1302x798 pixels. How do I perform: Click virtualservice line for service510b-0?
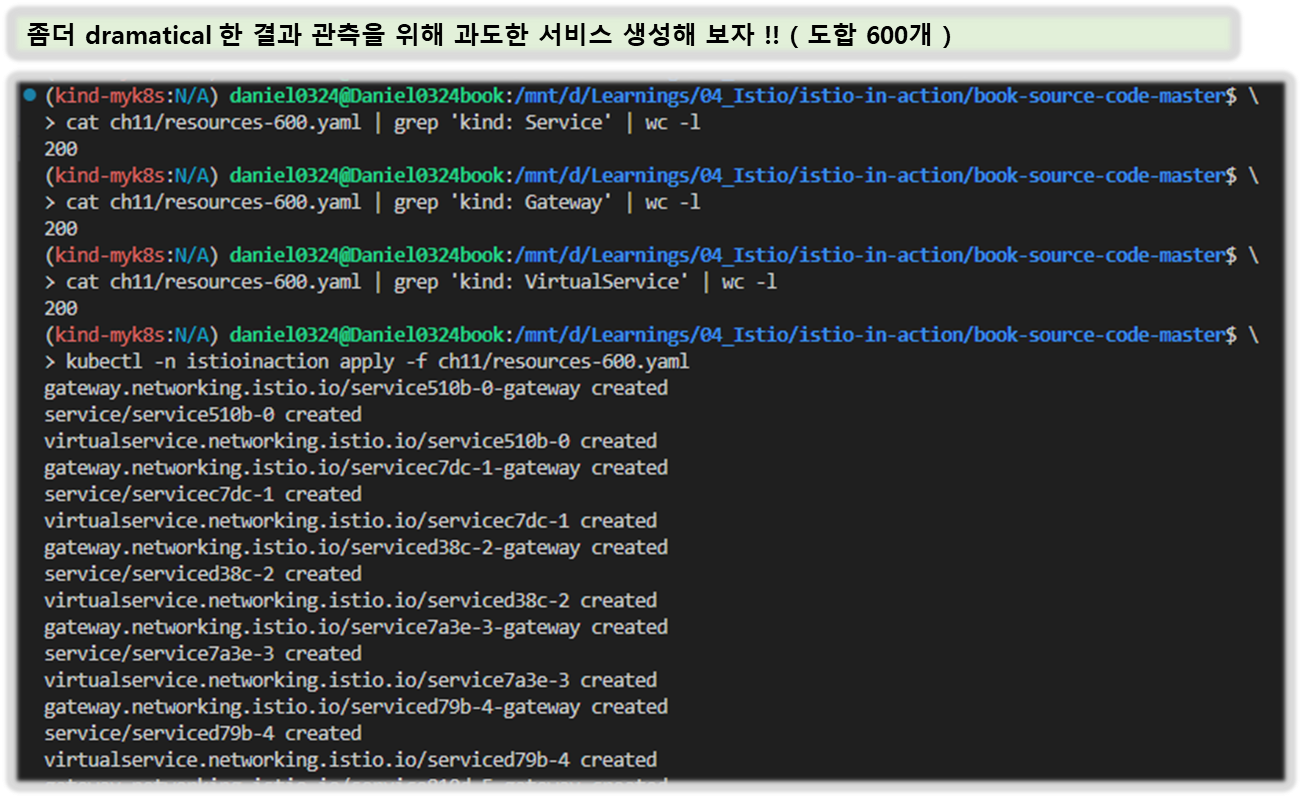(351, 441)
